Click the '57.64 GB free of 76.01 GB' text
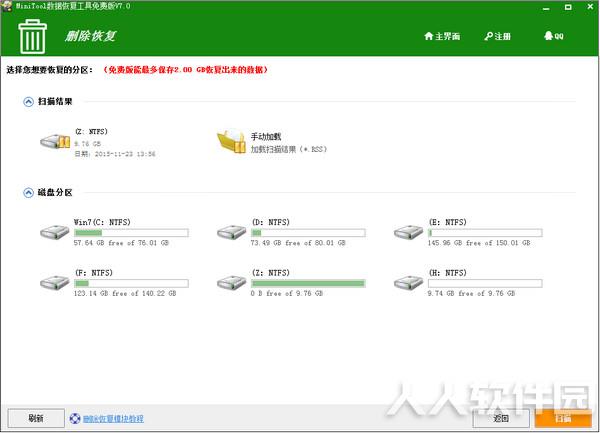The image size is (600, 433). (x=121, y=243)
